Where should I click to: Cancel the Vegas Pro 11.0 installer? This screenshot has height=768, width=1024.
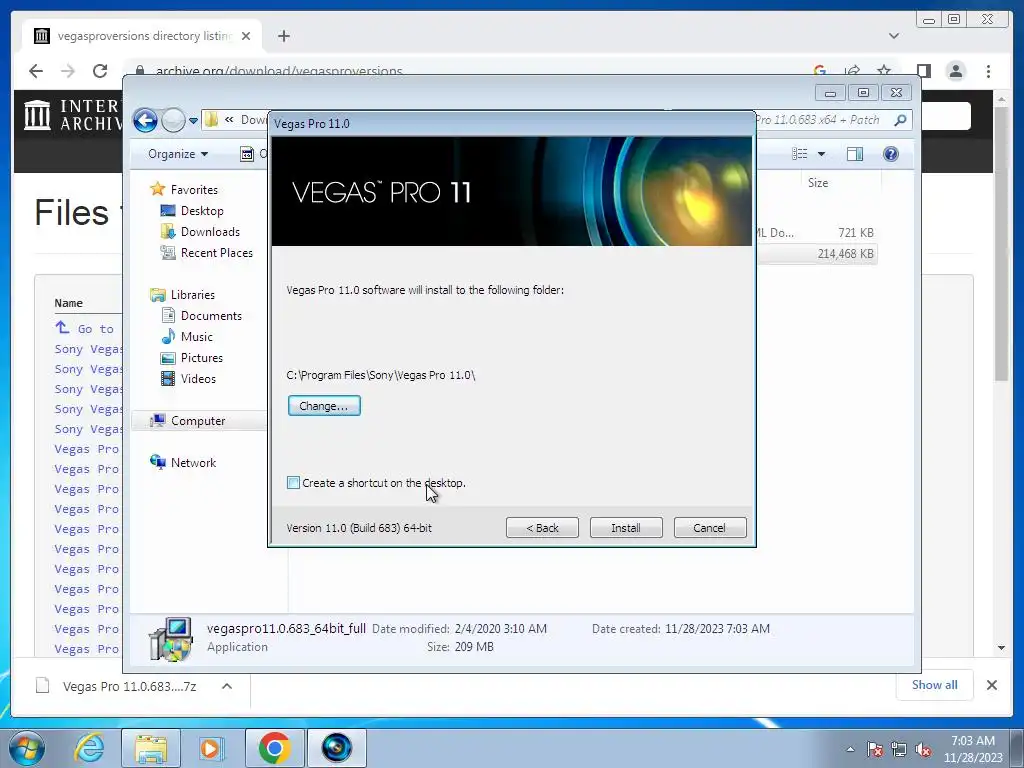pyautogui.click(x=709, y=528)
